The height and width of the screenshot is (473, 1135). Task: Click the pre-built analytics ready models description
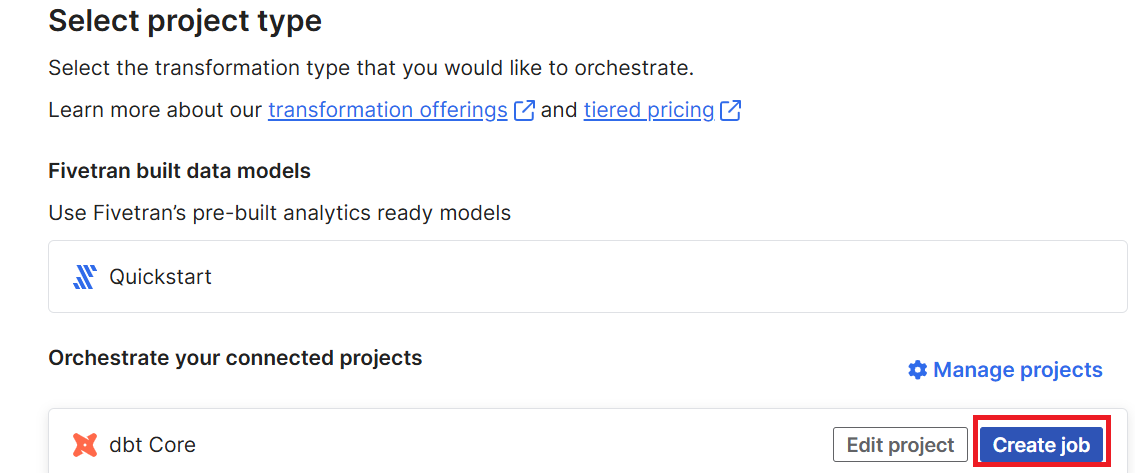279,213
